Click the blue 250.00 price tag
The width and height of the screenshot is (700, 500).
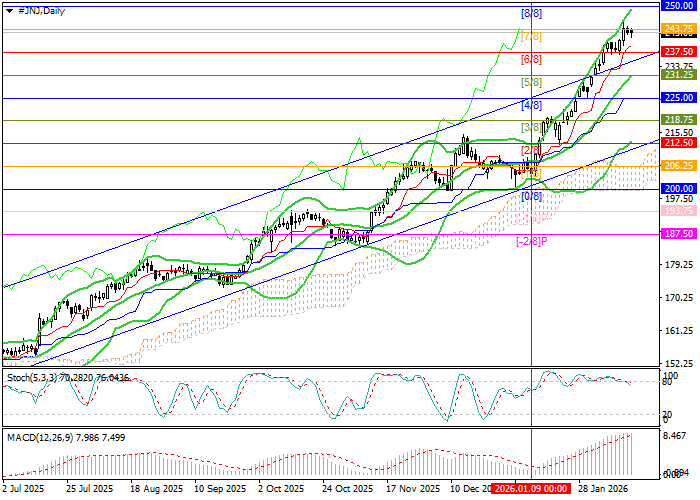pyautogui.click(x=679, y=5)
